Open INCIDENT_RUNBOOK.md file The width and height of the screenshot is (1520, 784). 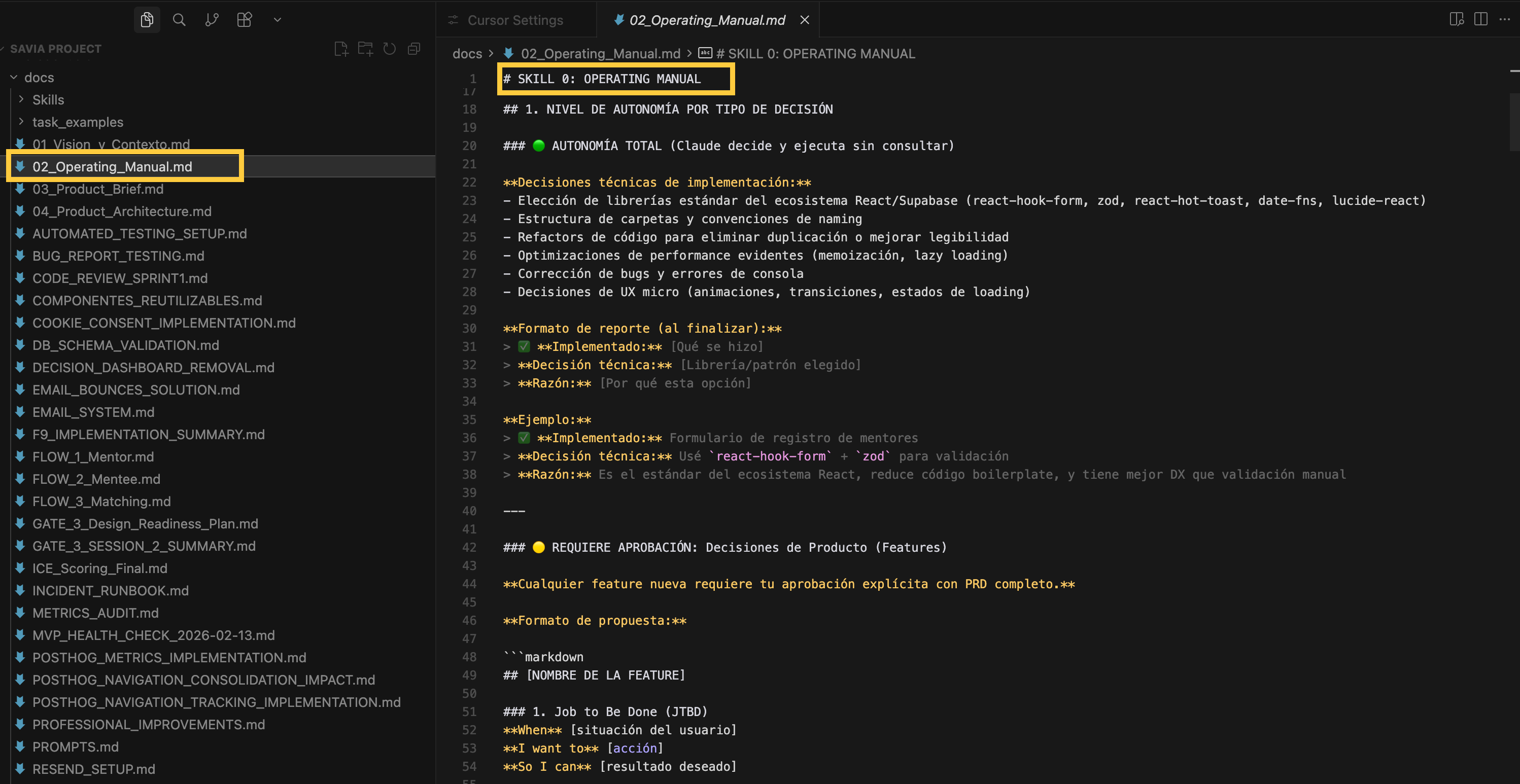(110, 590)
